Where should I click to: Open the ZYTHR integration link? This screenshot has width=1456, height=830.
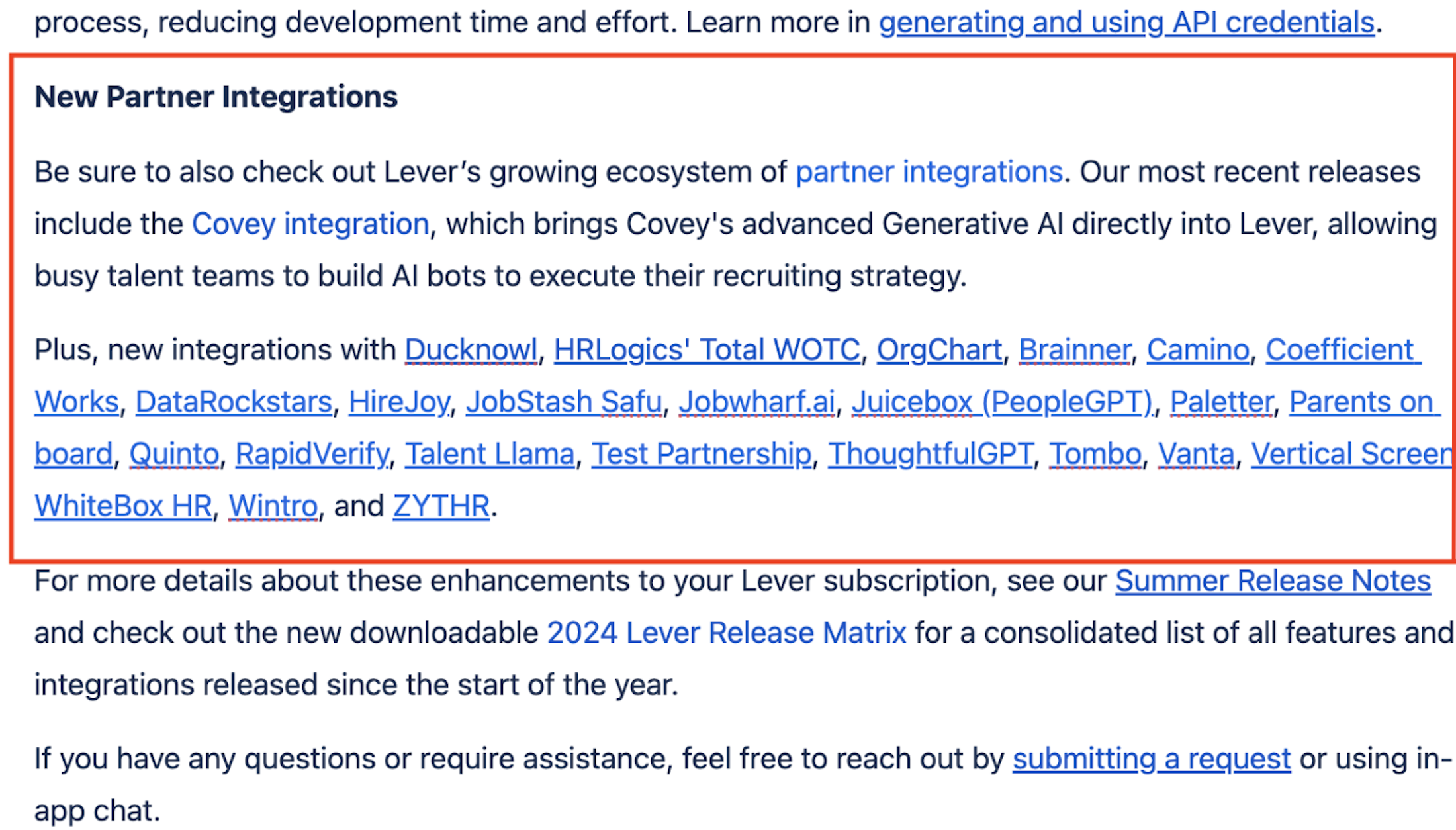point(441,507)
